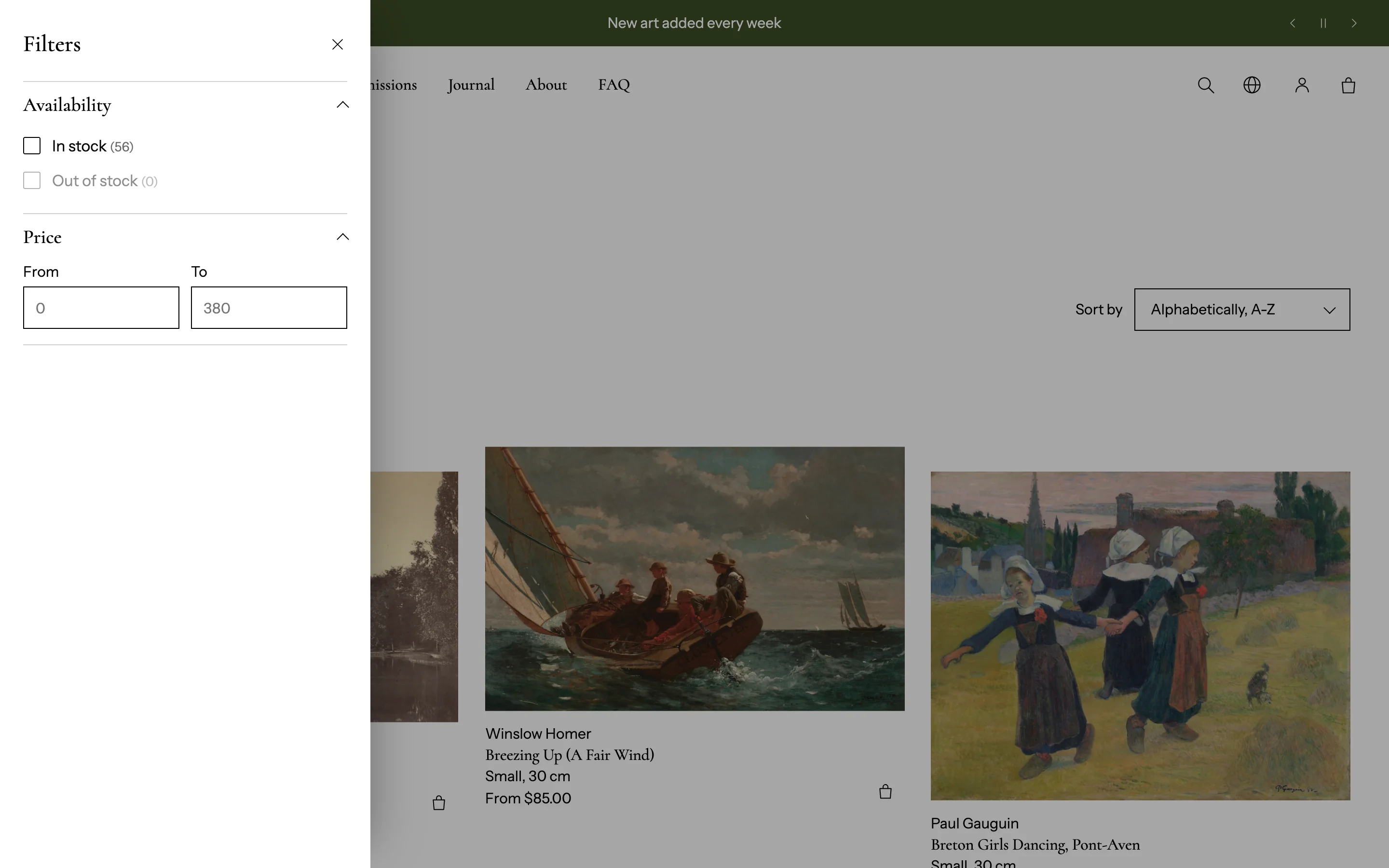Pause the announcement bar rotation
Screen dimensions: 1389x868
[1323, 23]
